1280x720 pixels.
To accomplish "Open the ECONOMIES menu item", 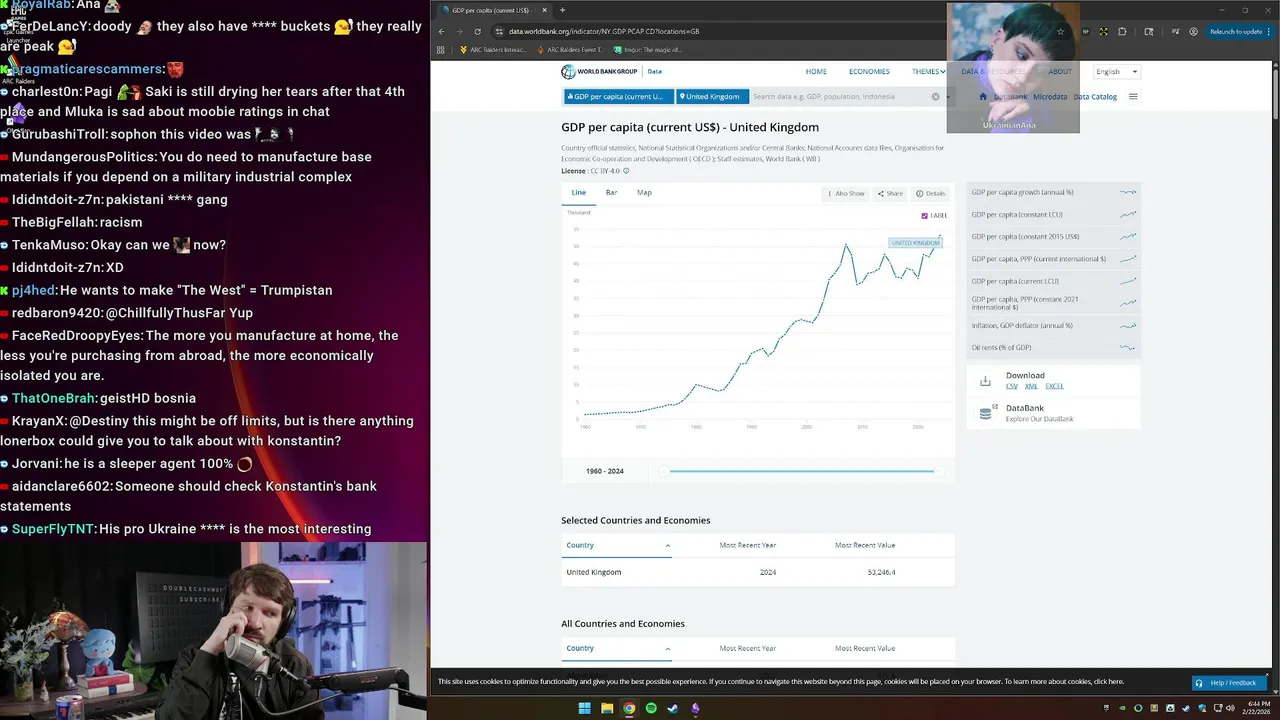I will [869, 72].
